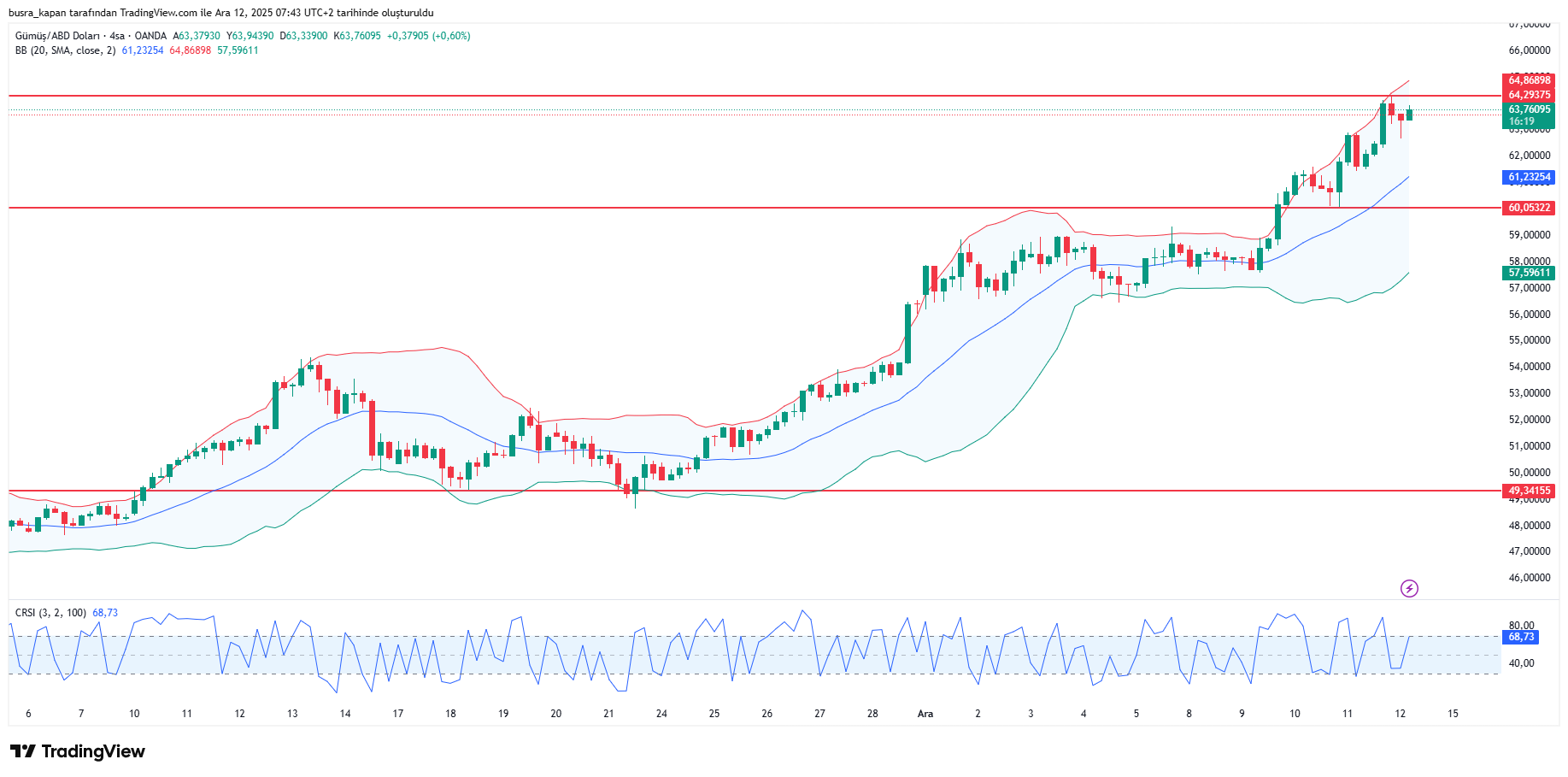Viewport: 1568px width, 777px height.
Task: Open the Gümüş/ABD Doları symbol title
Action: click(56, 36)
